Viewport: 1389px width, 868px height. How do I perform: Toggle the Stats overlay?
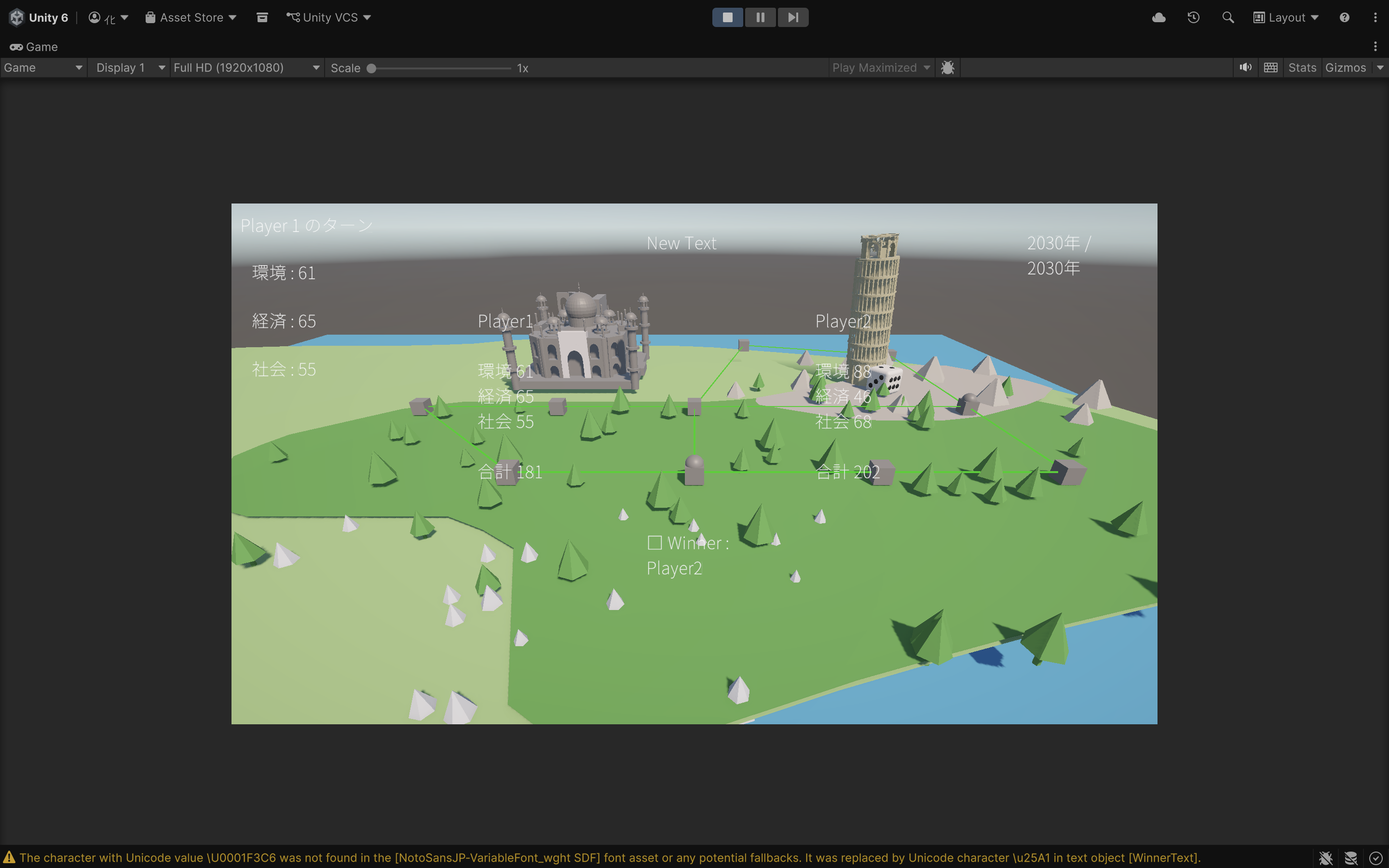coord(1302,68)
